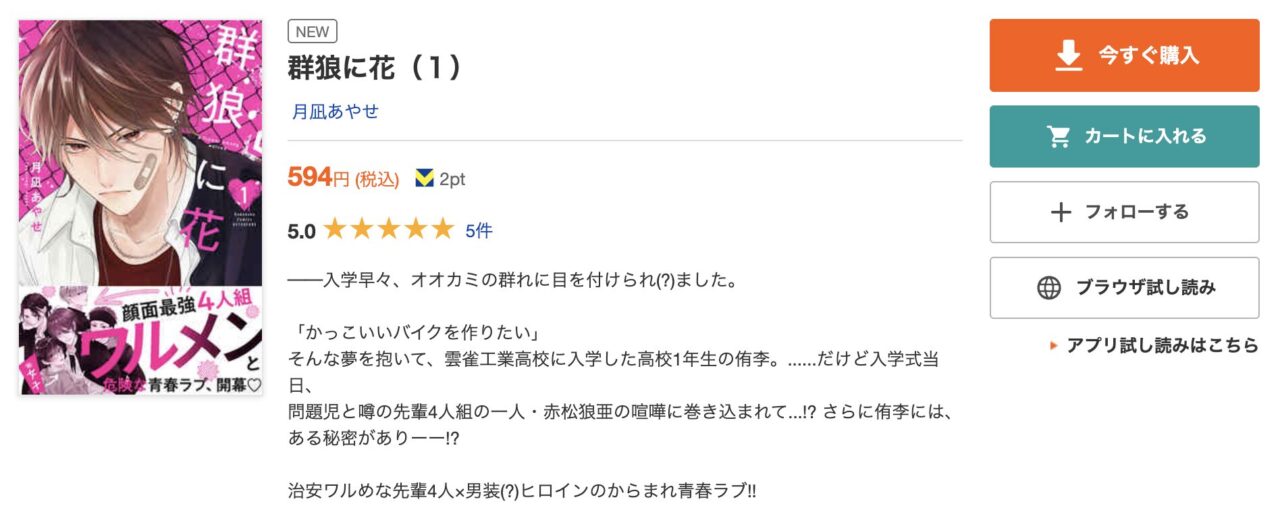The image size is (1280, 527).
Task: Click the globe icon for browser preview
Action: 1048,288
